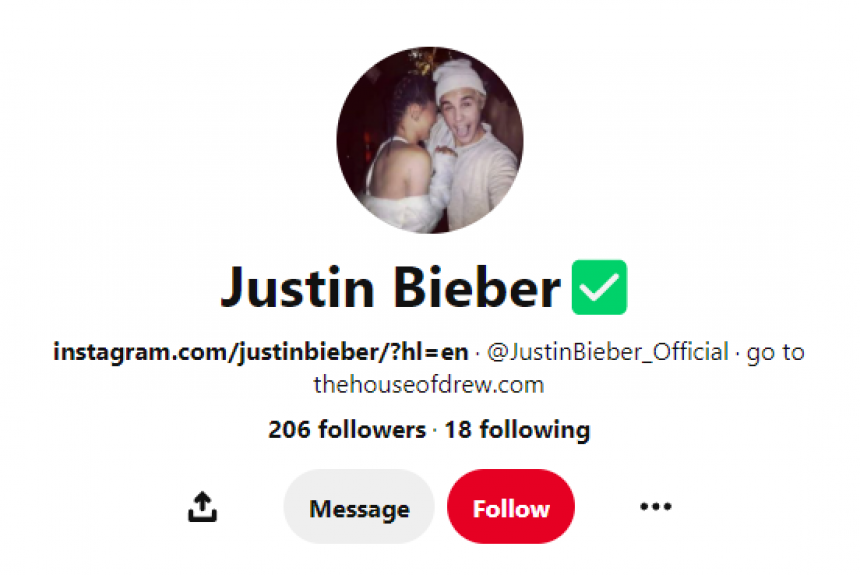Open the round profile avatar photo
Screen dimensions: 860x575
click(x=429, y=140)
